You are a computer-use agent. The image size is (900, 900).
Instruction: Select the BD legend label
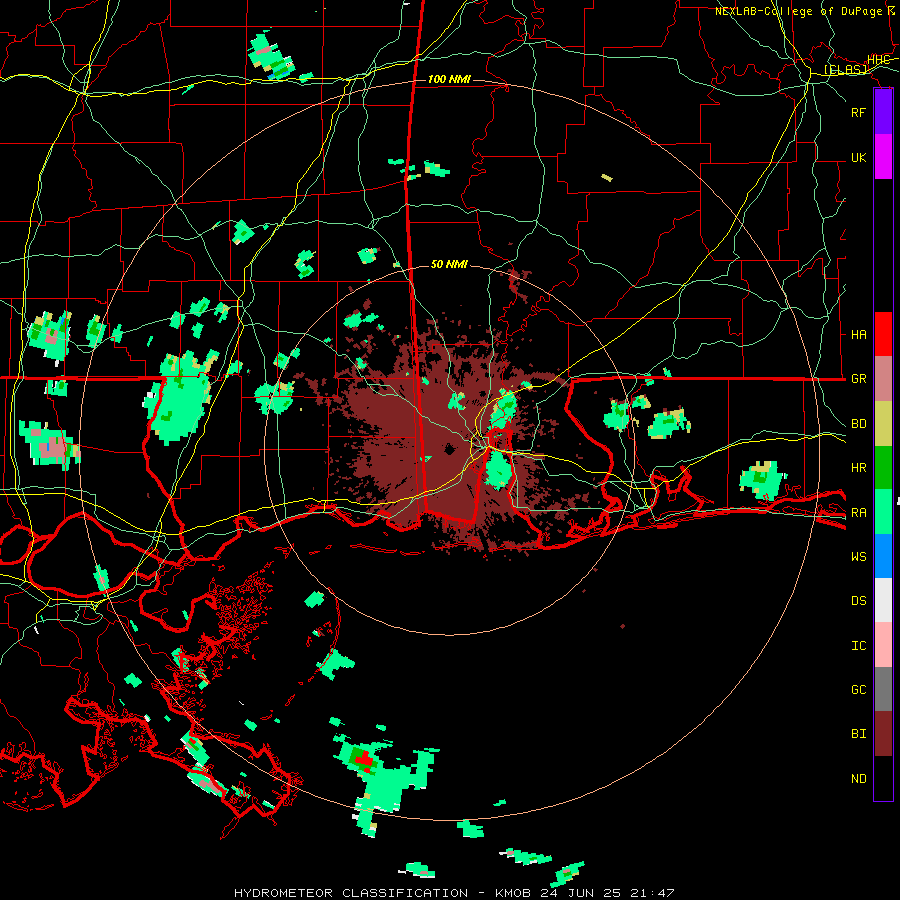858,424
